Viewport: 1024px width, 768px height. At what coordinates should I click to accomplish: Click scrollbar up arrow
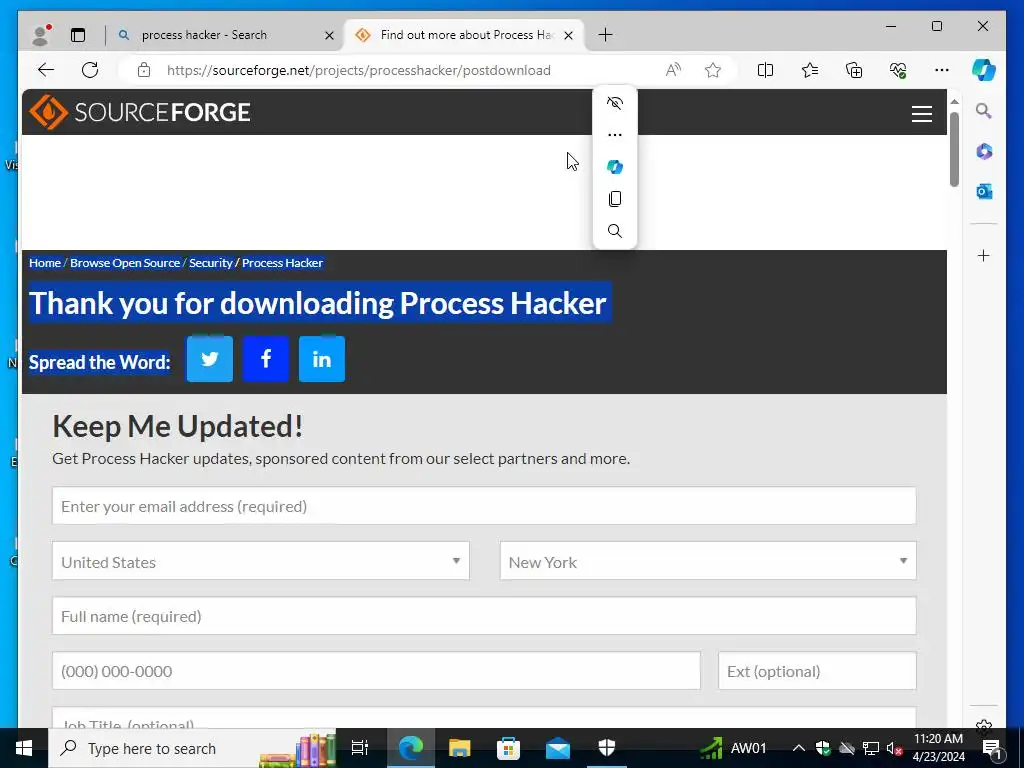[954, 102]
